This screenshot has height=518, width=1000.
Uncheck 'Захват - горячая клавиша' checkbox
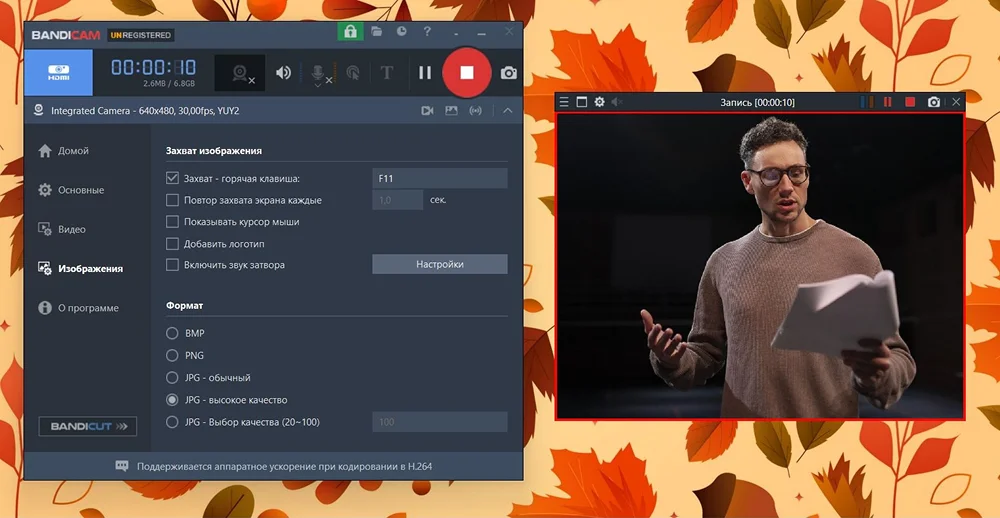[173, 179]
